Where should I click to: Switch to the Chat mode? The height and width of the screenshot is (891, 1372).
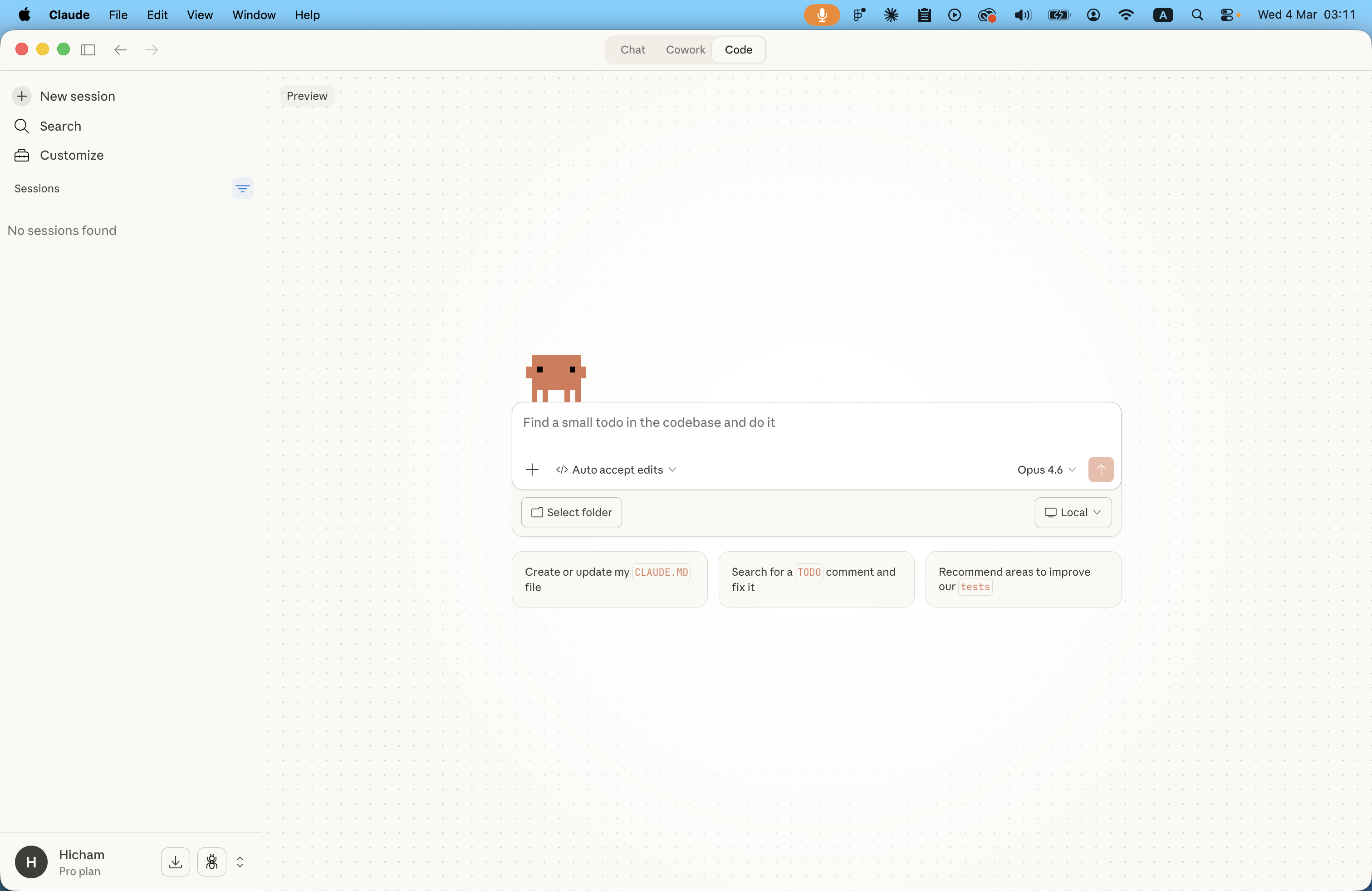coord(632,49)
